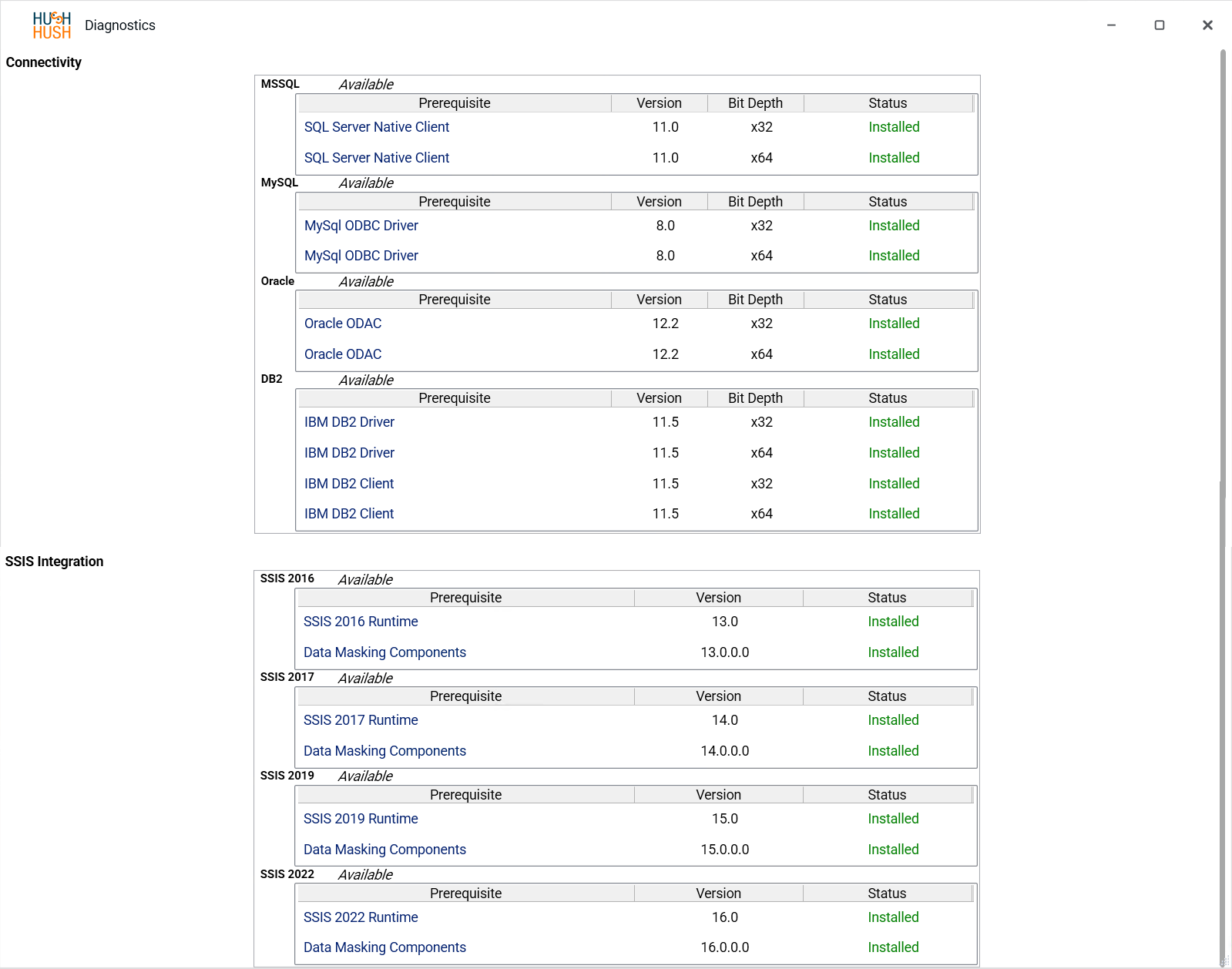Select the SSIS 2017 group label
This screenshot has width=1232, height=969.
pyautogui.click(x=287, y=677)
